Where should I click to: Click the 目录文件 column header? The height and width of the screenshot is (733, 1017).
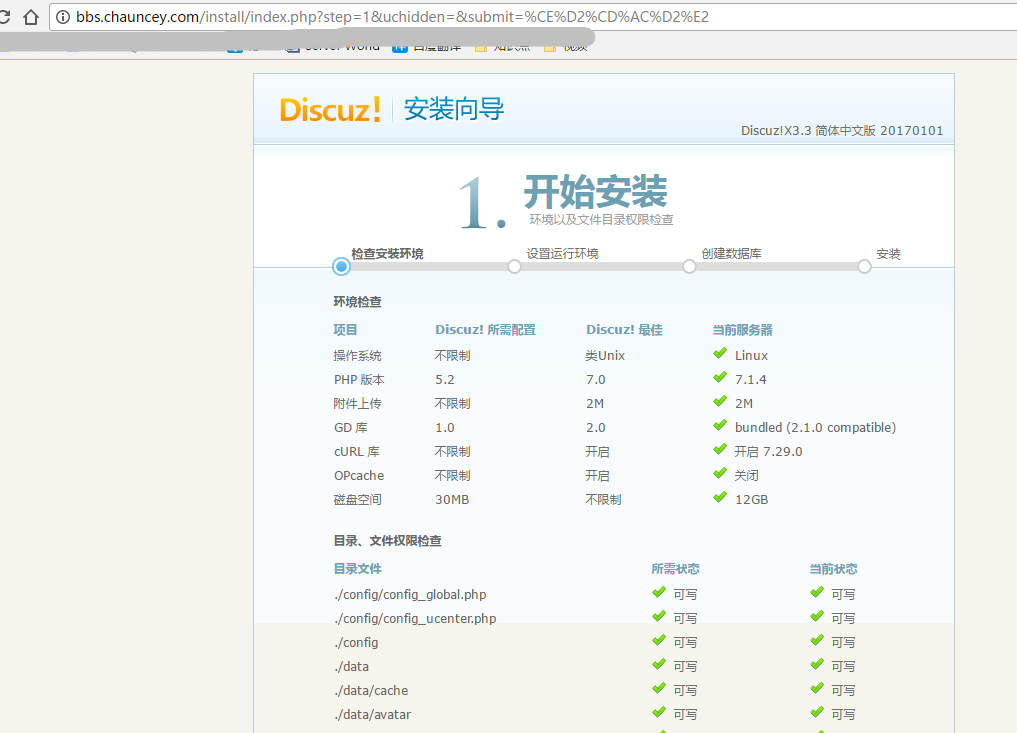(357, 569)
